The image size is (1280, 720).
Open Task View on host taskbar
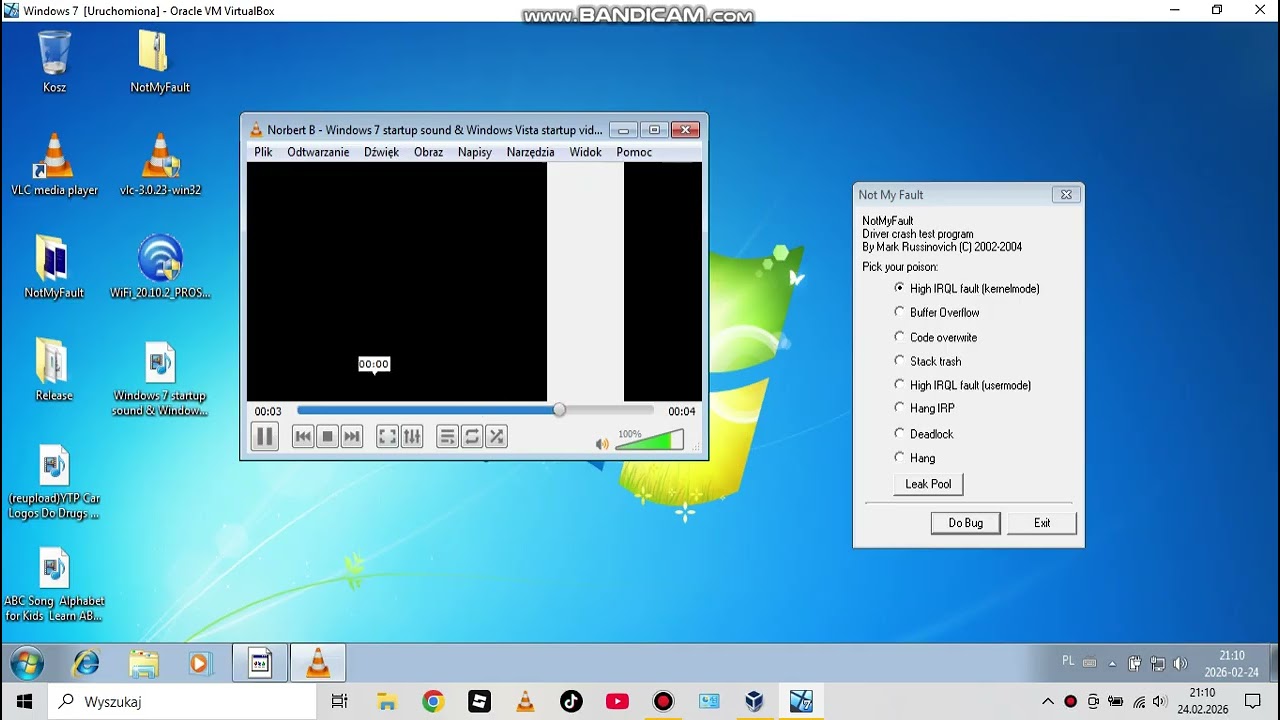(x=339, y=702)
